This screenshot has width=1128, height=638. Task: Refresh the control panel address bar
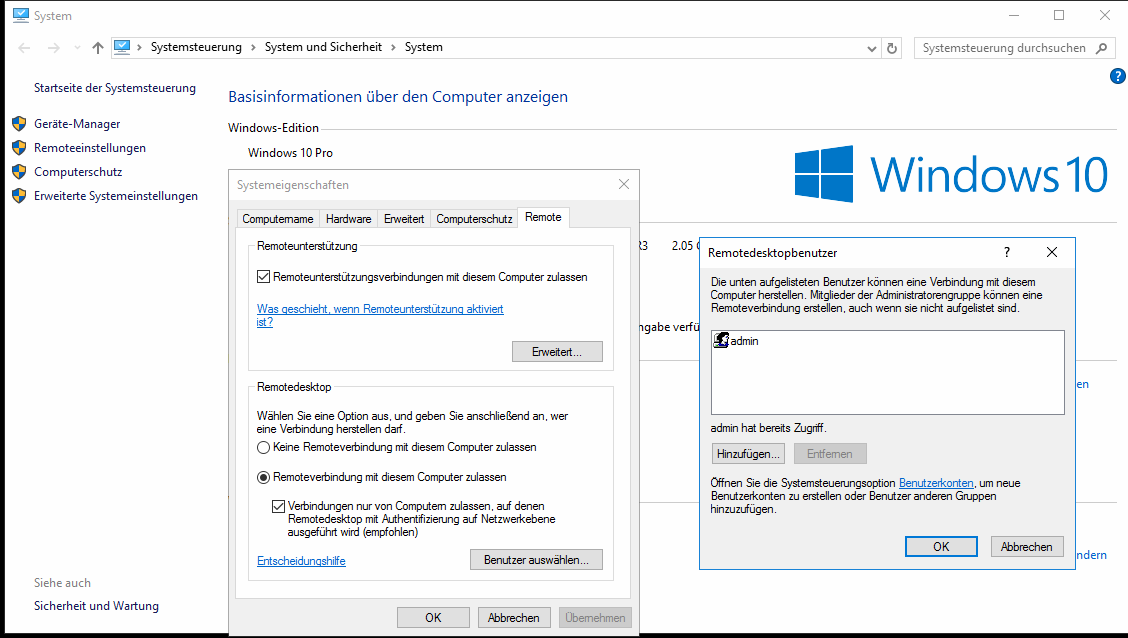892,48
